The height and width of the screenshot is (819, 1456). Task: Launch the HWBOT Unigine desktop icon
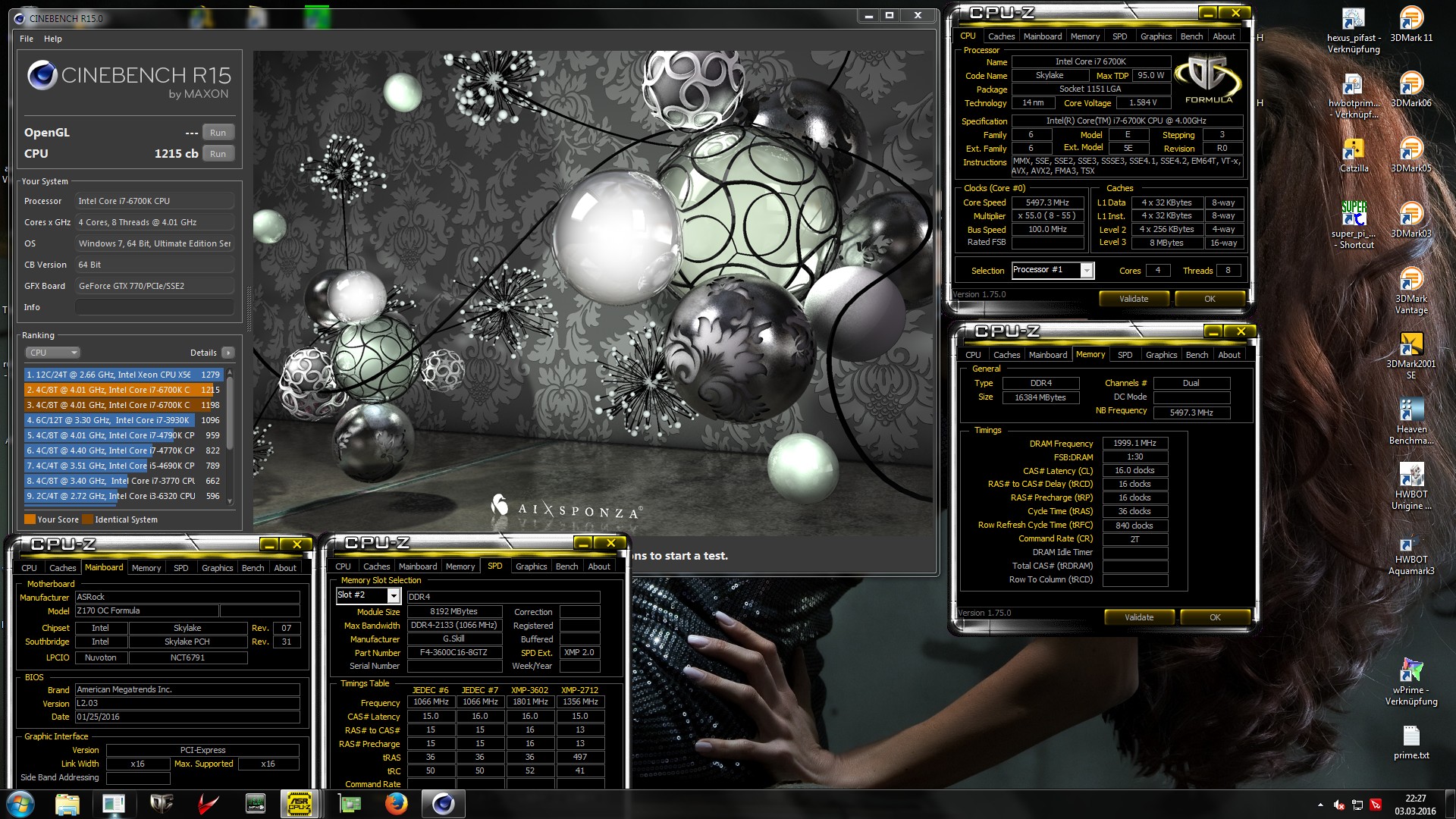click(x=1411, y=486)
